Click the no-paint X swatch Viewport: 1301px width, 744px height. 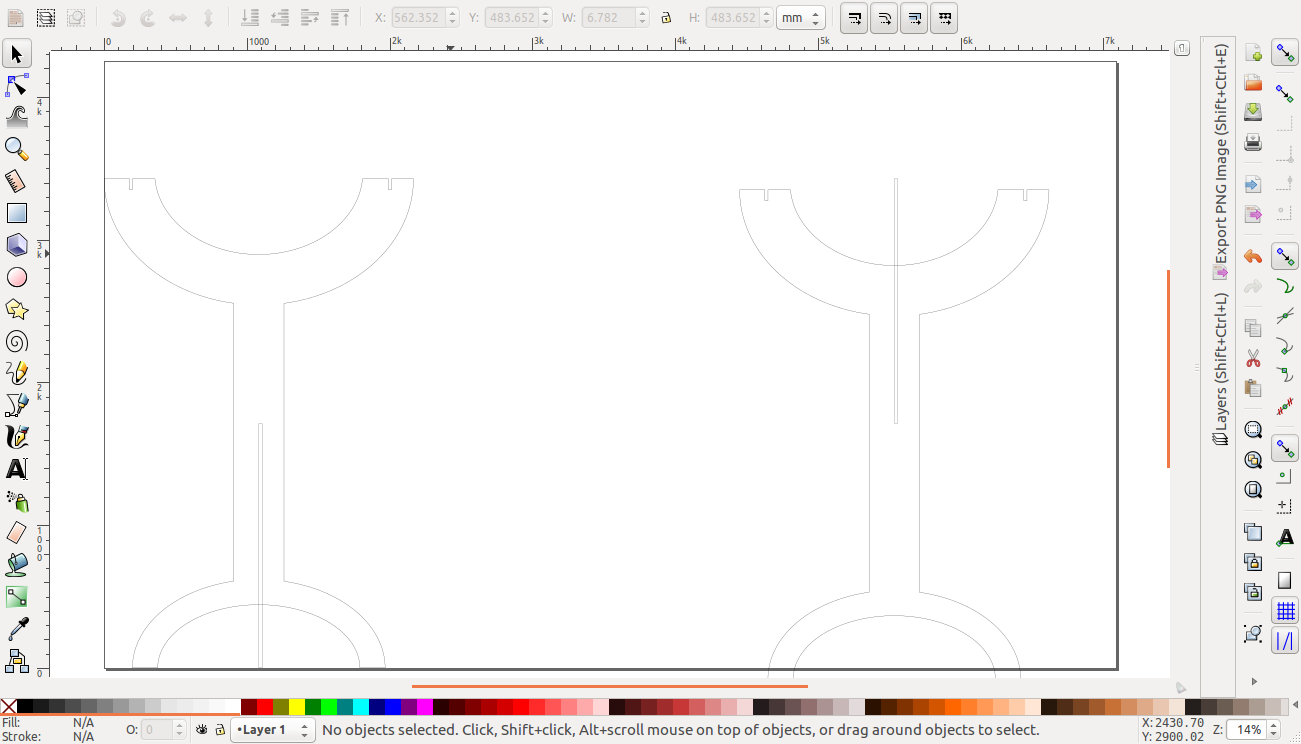point(9,707)
